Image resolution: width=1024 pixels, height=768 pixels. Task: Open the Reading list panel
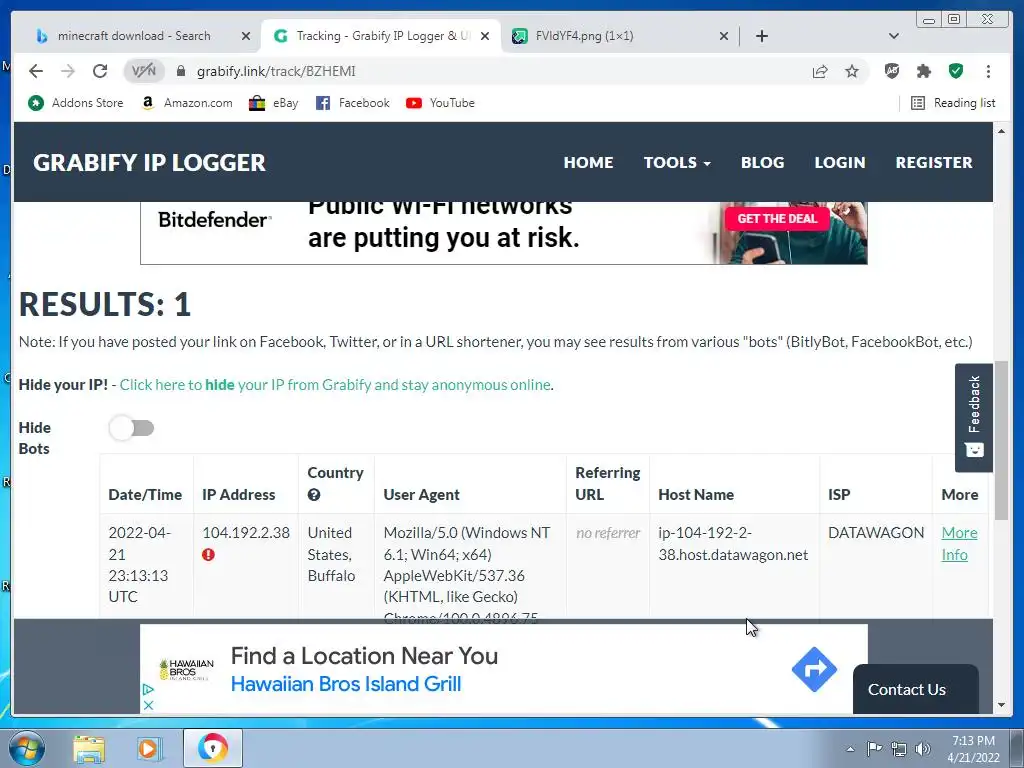[x=953, y=103]
